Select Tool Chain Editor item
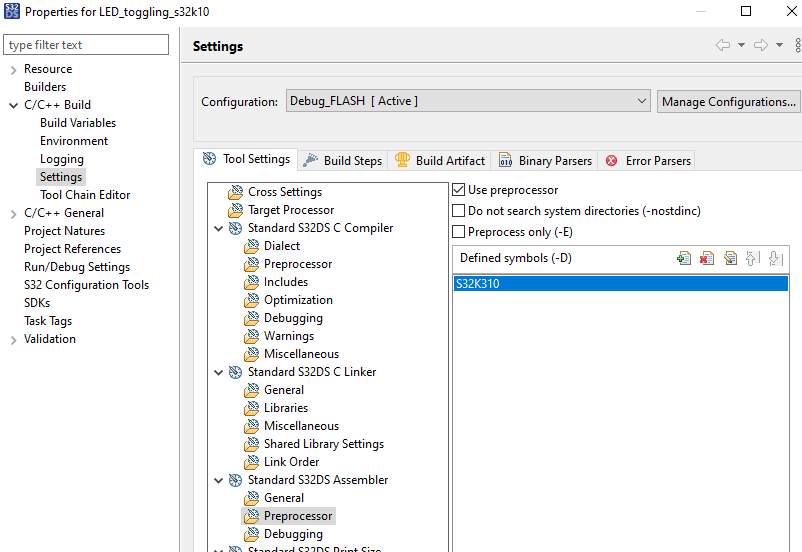 [x=85, y=195]
